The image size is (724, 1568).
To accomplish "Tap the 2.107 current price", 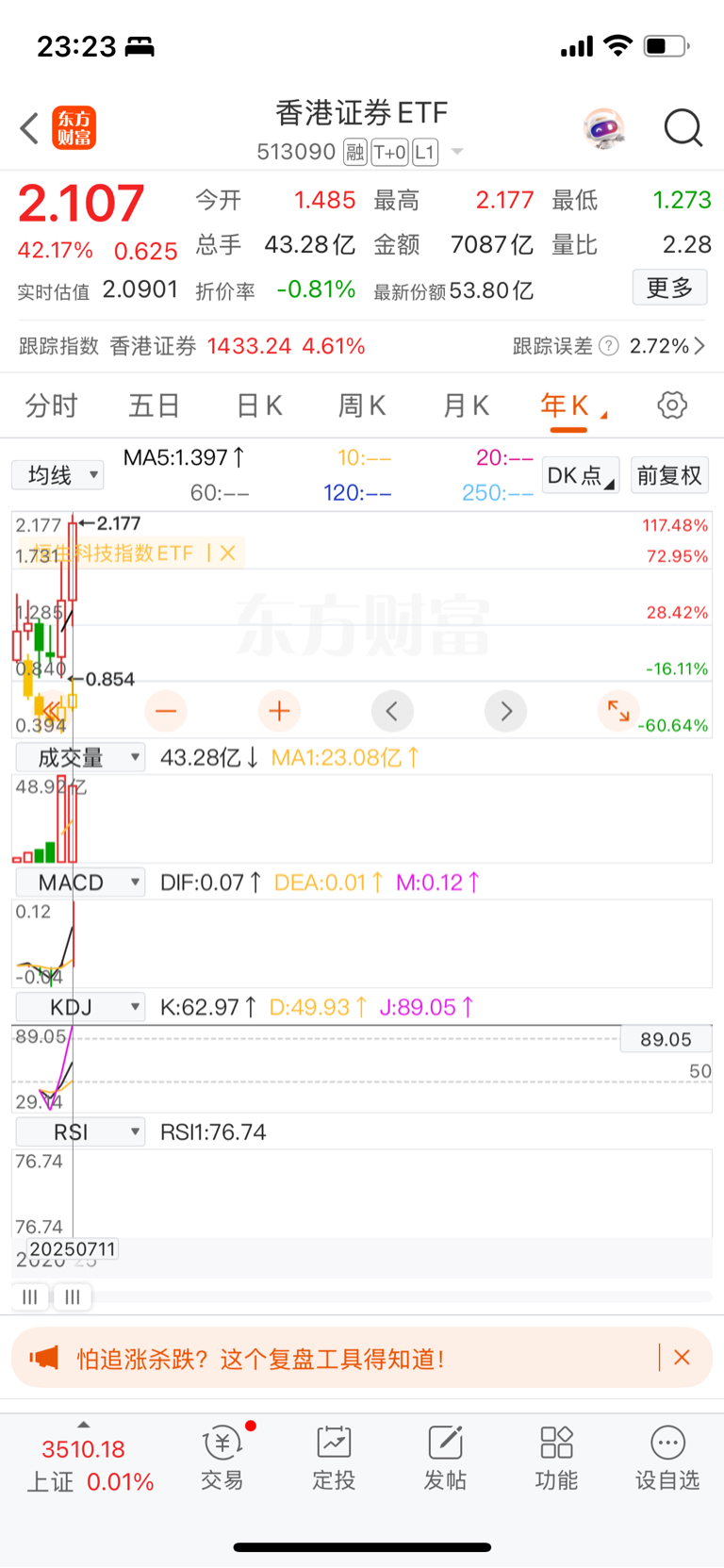I will pos(81,203).
